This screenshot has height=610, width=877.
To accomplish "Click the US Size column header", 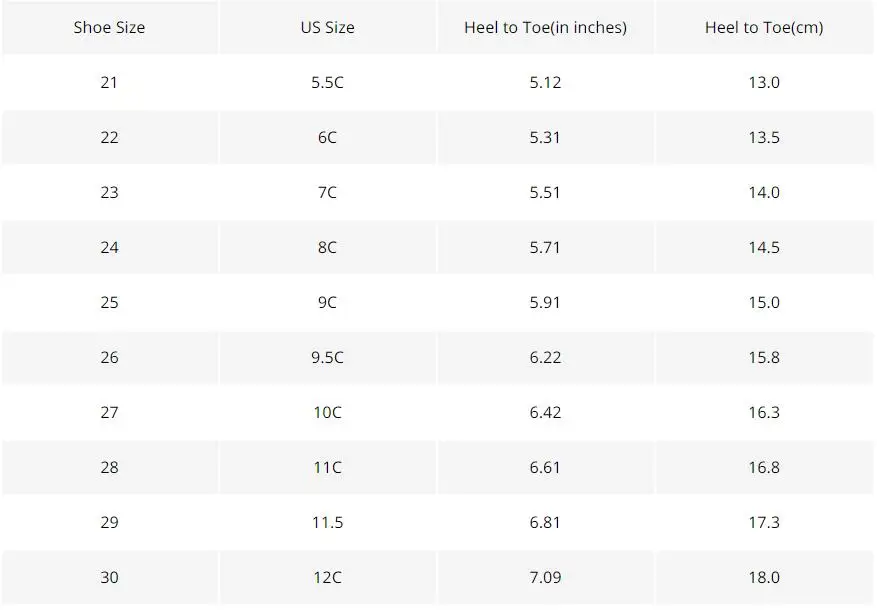I will (x=327, y=27).
